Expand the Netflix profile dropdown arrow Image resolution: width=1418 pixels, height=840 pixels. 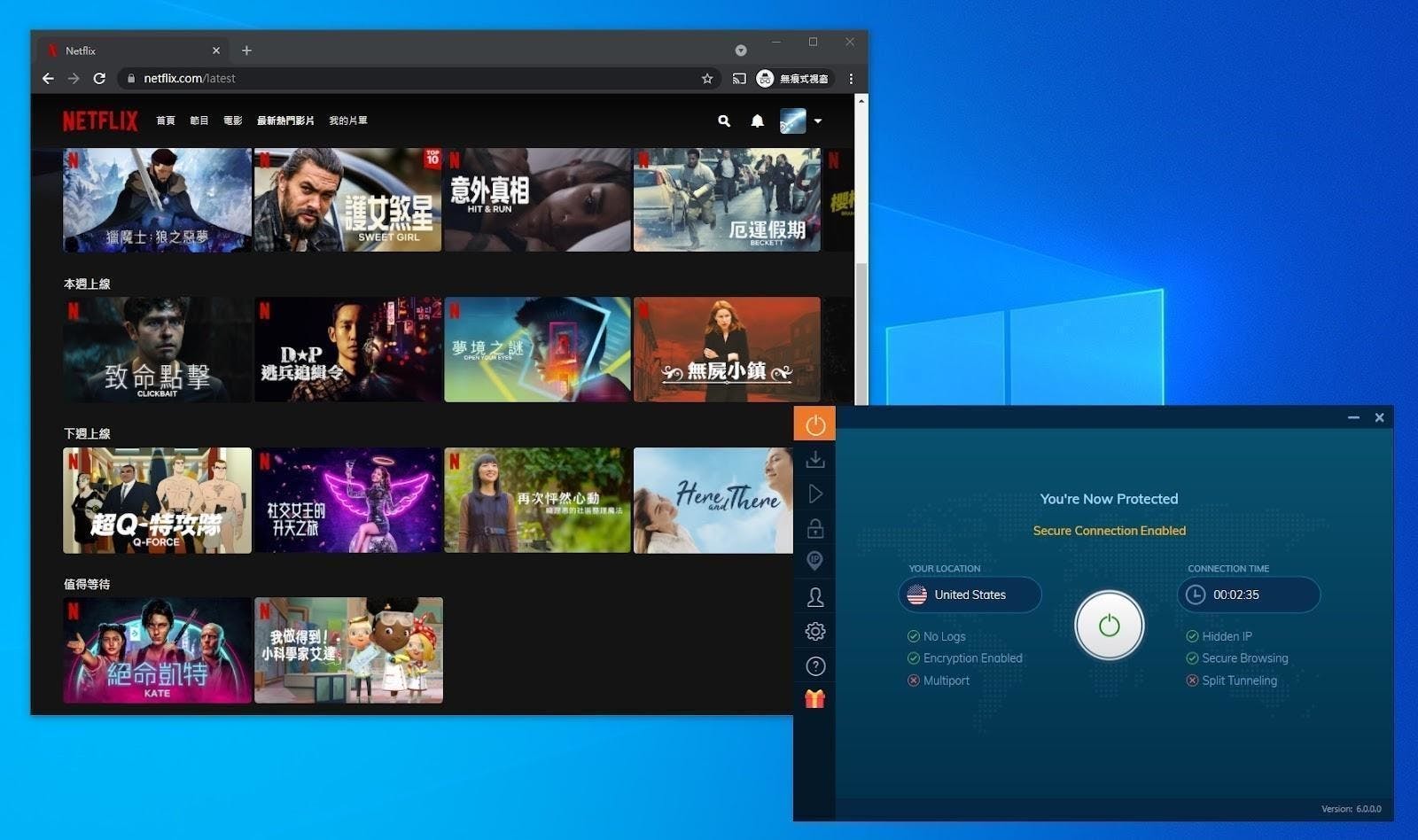(818, 121)
